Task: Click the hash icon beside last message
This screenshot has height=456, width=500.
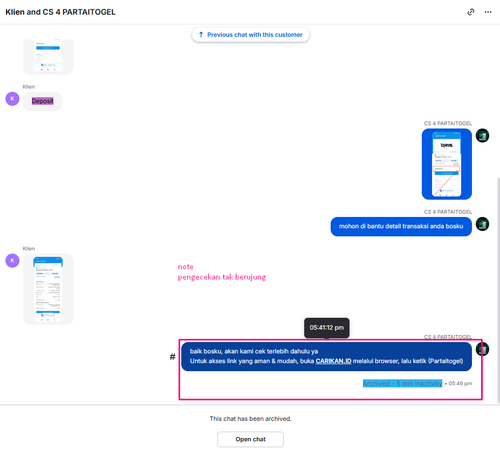Action: (x=172, y=357)
